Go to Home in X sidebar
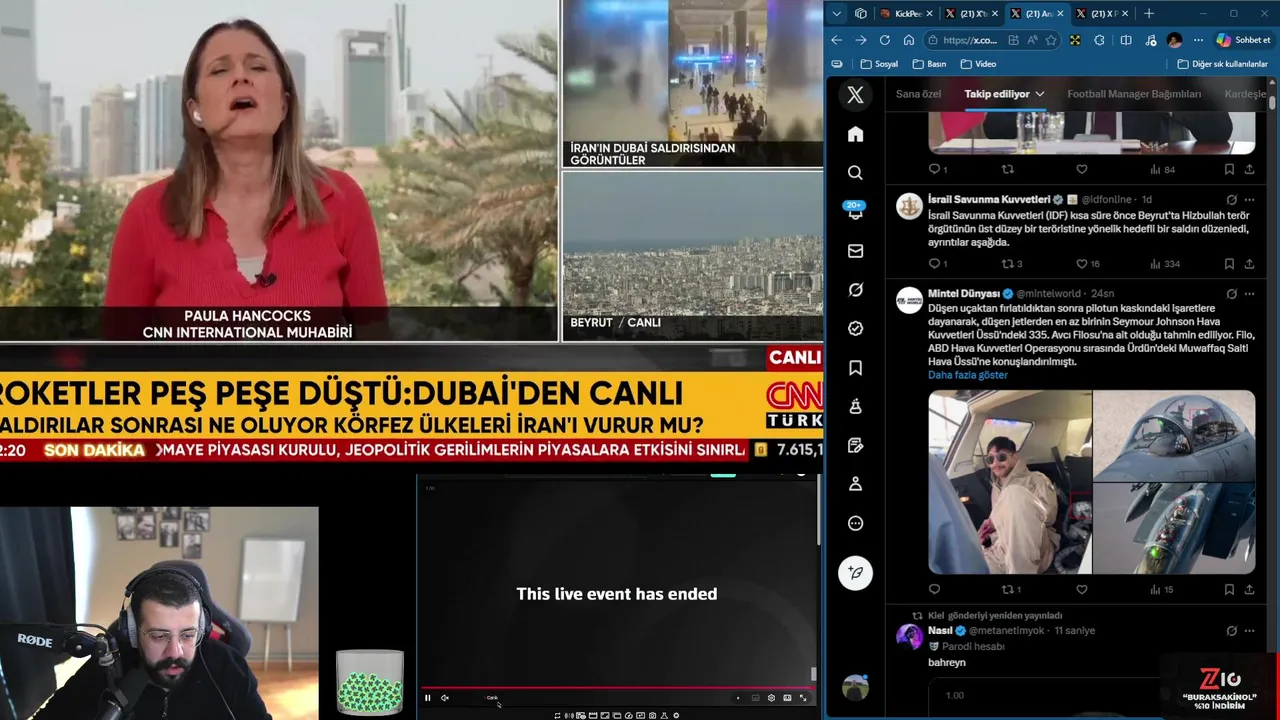 point(855,134)
